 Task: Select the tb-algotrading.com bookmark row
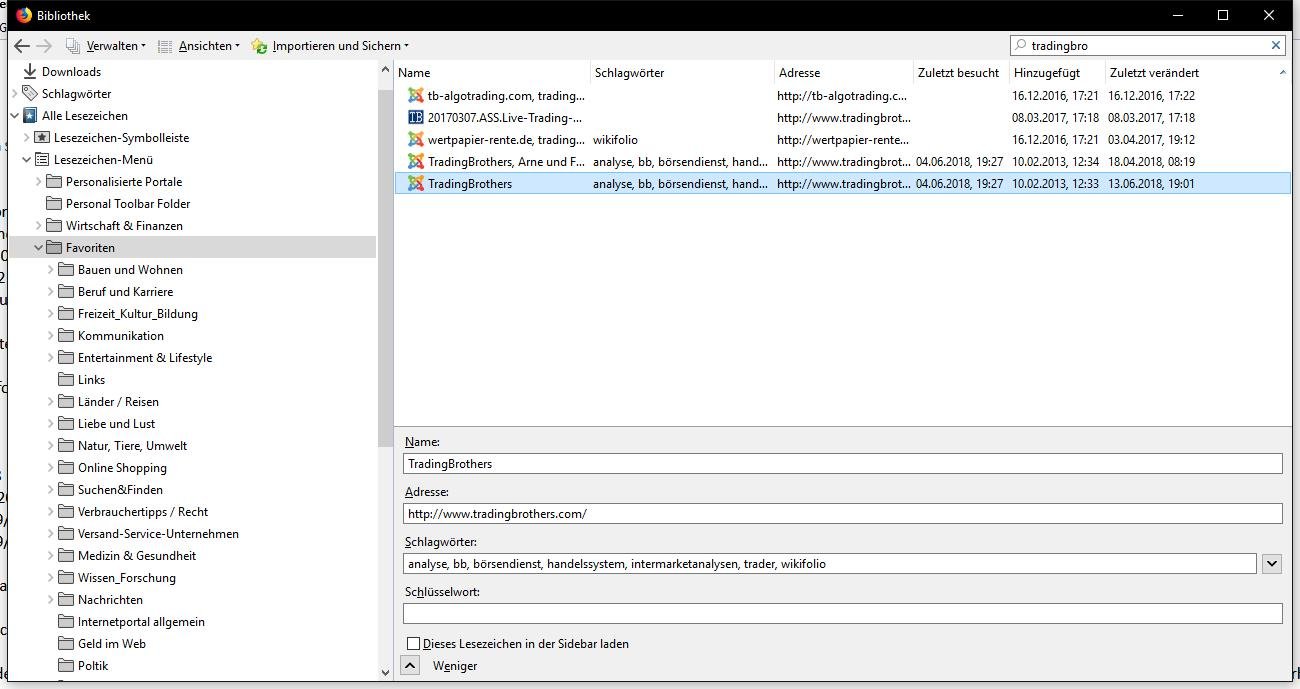(x=505, y=96)
